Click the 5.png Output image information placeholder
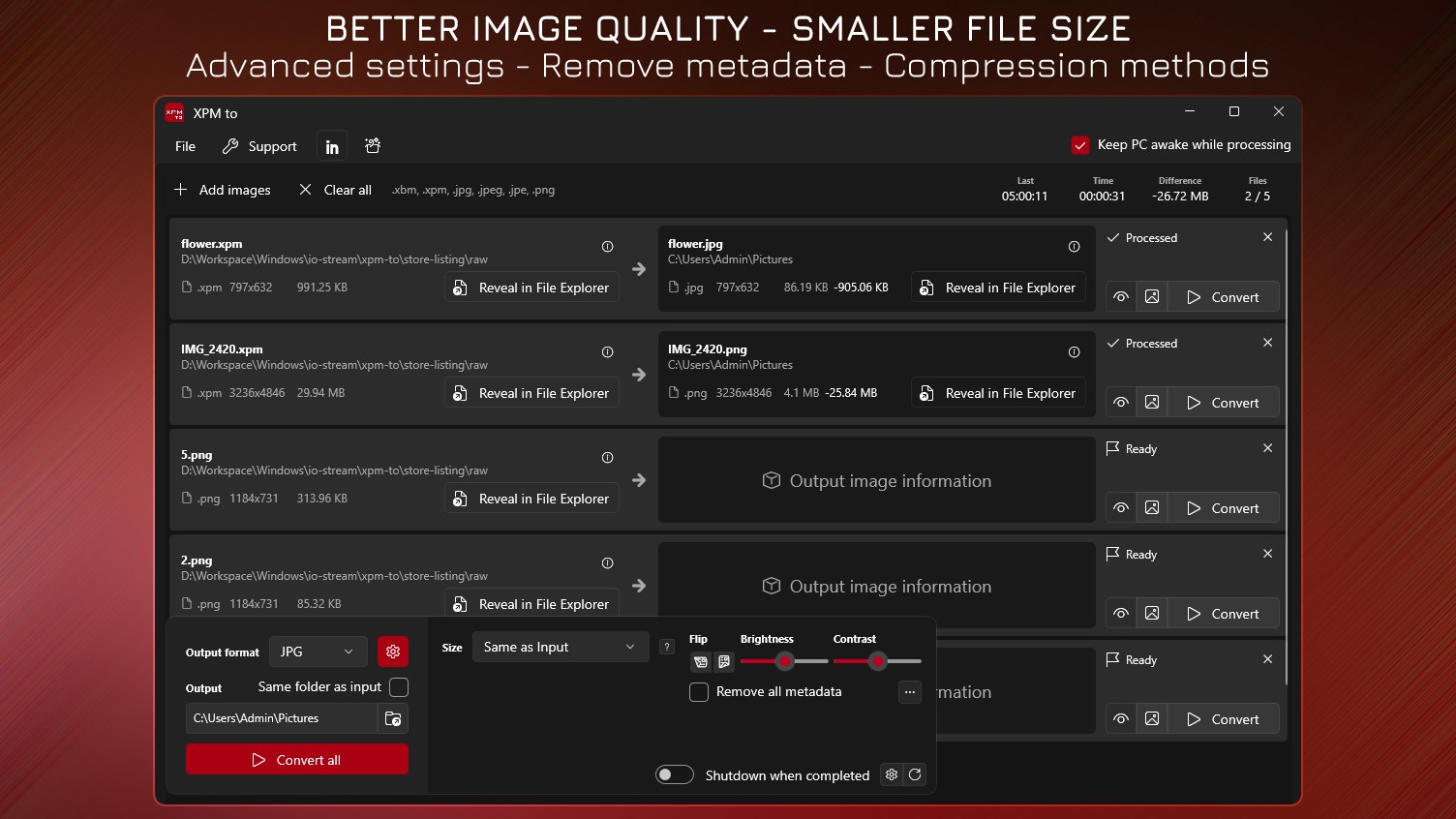The width and height of the screenshot is (1456, 819). coord(877,480)
